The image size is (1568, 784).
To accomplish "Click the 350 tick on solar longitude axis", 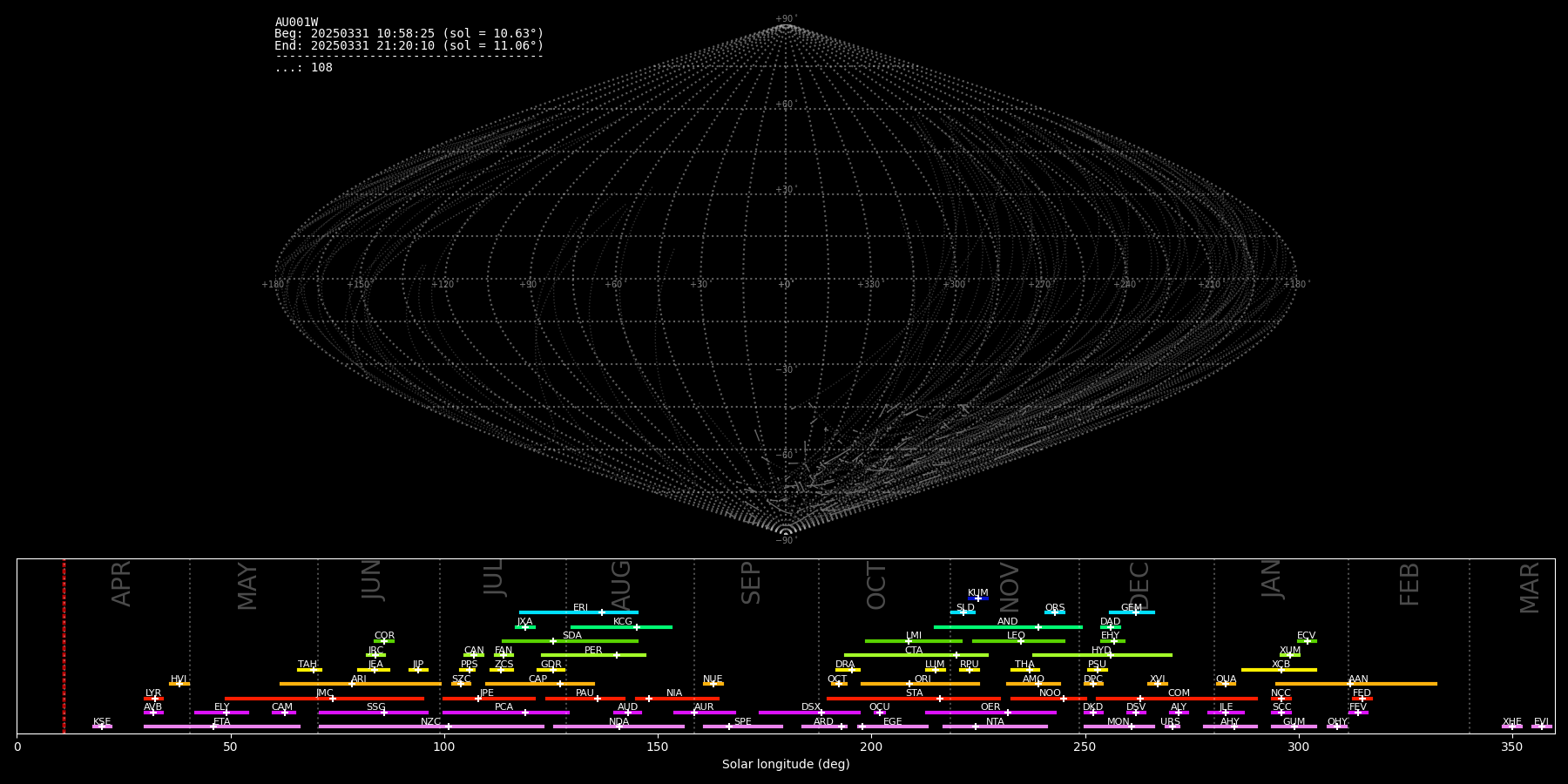I will click(x=1512, y=747).
